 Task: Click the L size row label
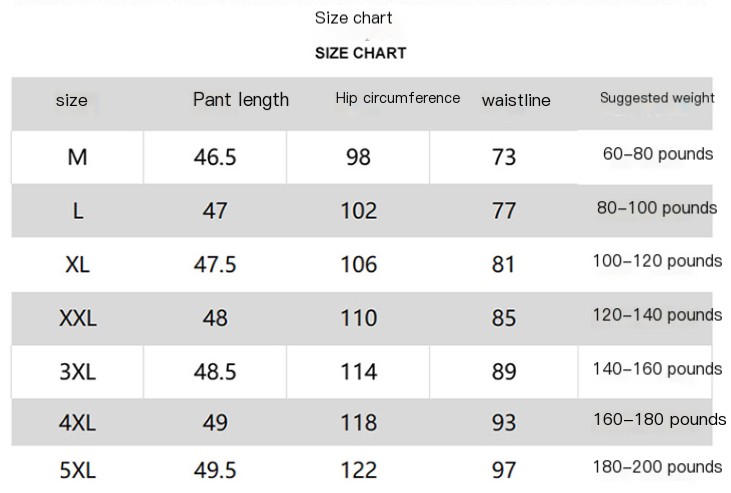77,211
